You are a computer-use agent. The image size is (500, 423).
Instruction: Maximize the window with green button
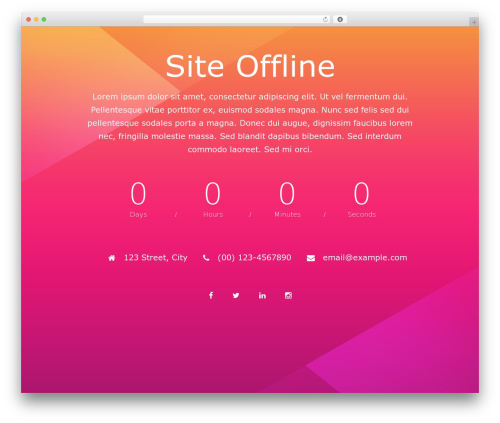pyautogui.click(x=44, y=19)
